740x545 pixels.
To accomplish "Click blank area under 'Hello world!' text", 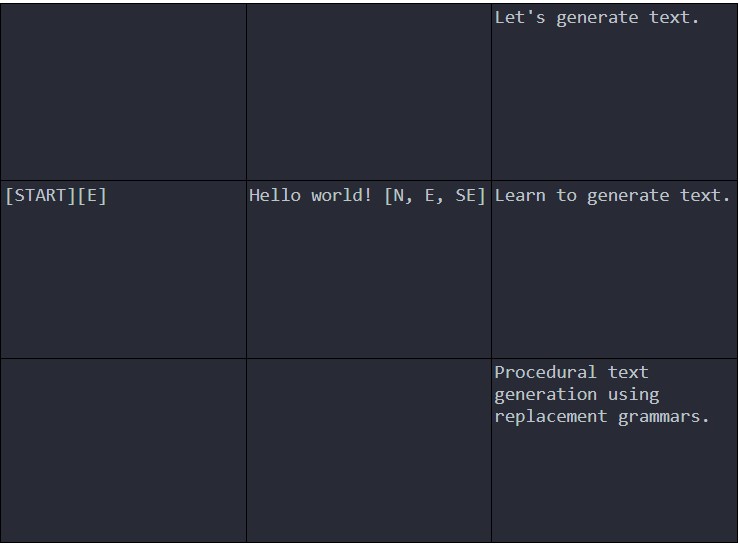I will 369,282.
